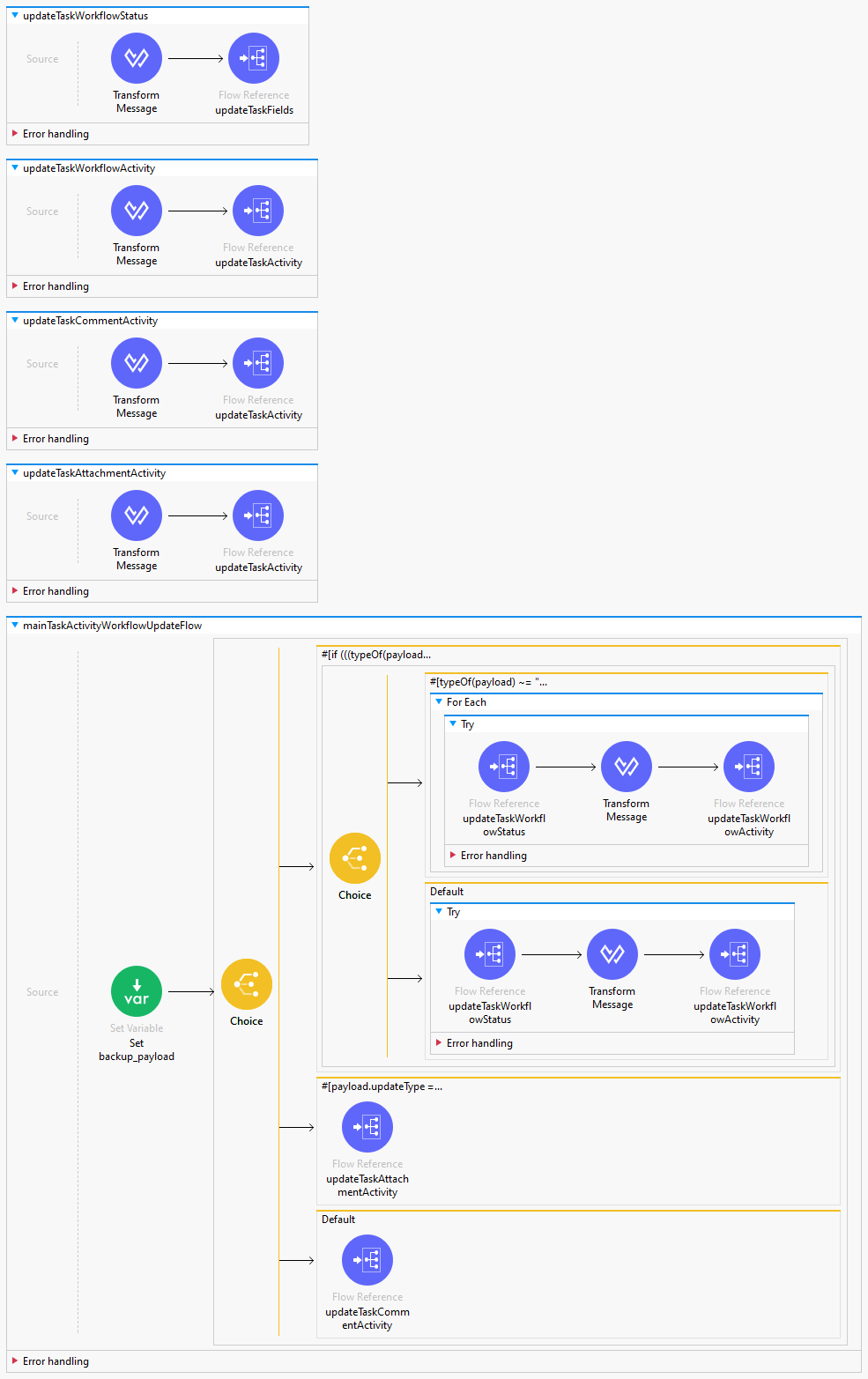The width and height of the screenshot is (868, 1379).
Task: Click the mainTaskActivityWorkflowUpdateFlow flow title
Action: tap(113, 626)
